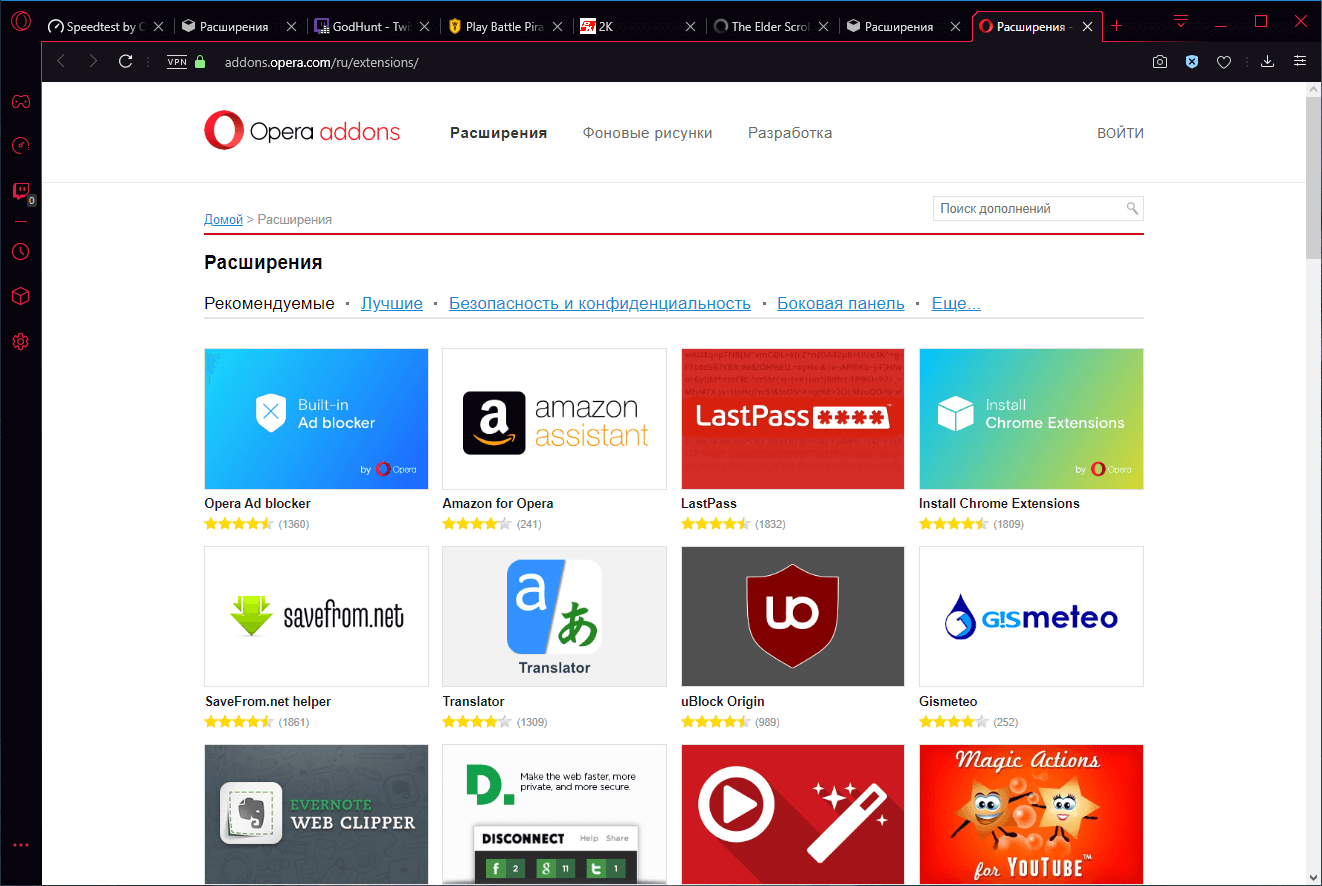Click the Opera addons logo
The height and width of the screenshot is (886, 1322).
click(x=302, y=131)
